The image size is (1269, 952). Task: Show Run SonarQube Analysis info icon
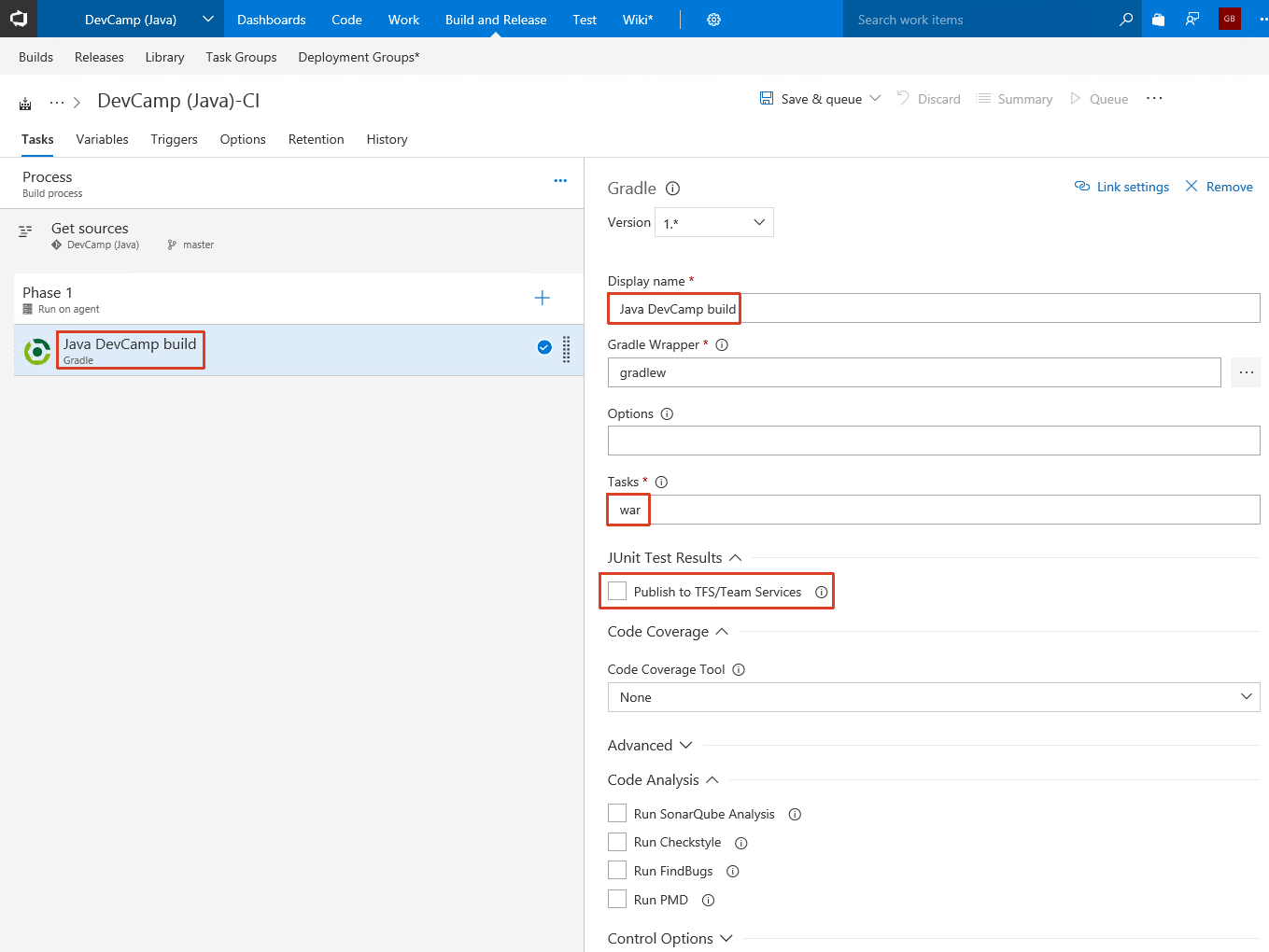(795, 815)
